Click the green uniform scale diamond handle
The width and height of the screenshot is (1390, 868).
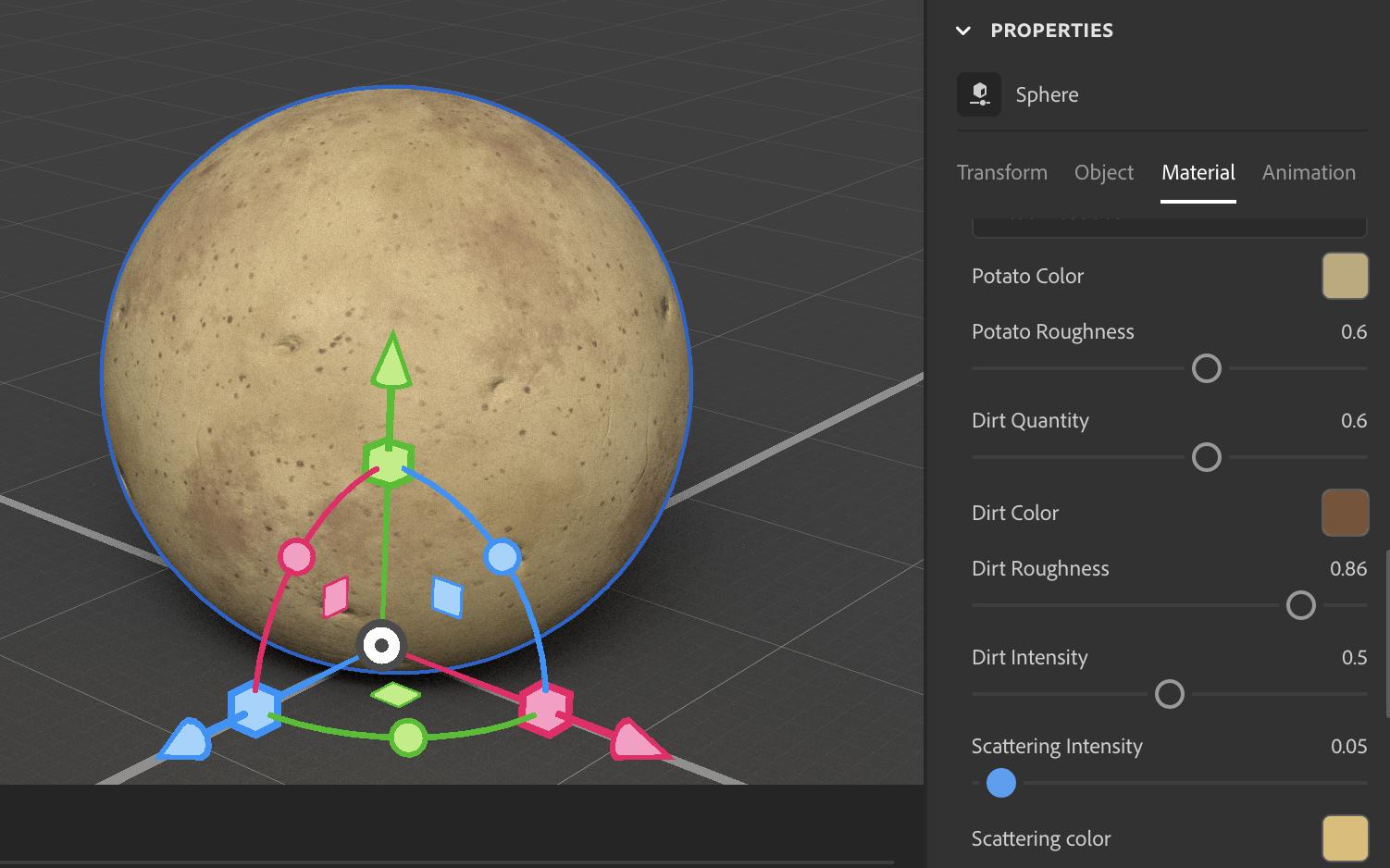coord(396,693)
